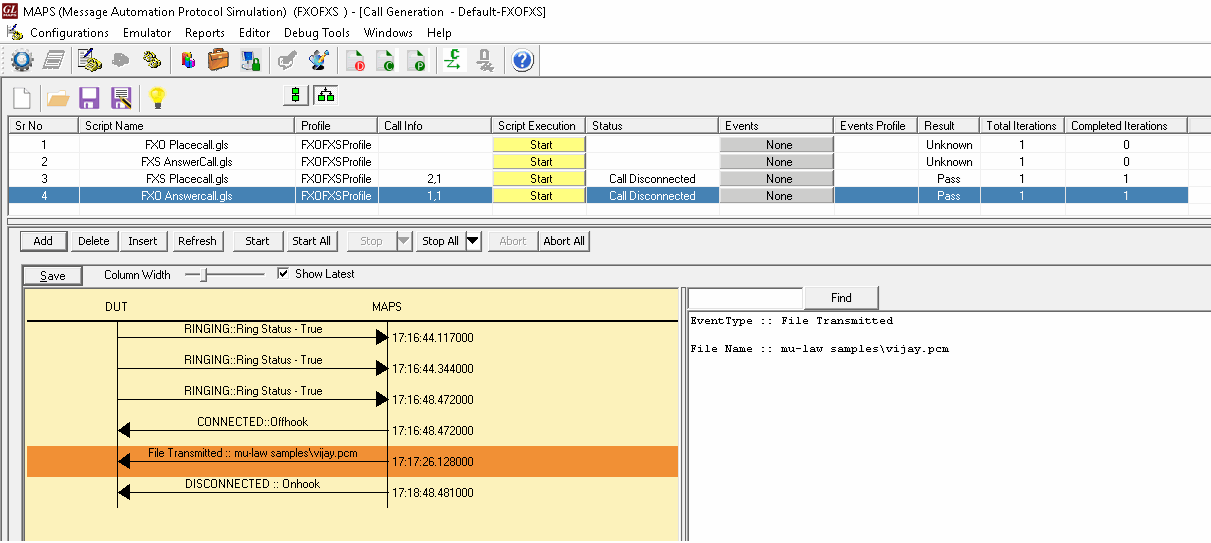The height and width of the screenshot is (543, 1211).
Task: Select the DISCONNECTED :: Onhook message
Action: pos(252,484)
